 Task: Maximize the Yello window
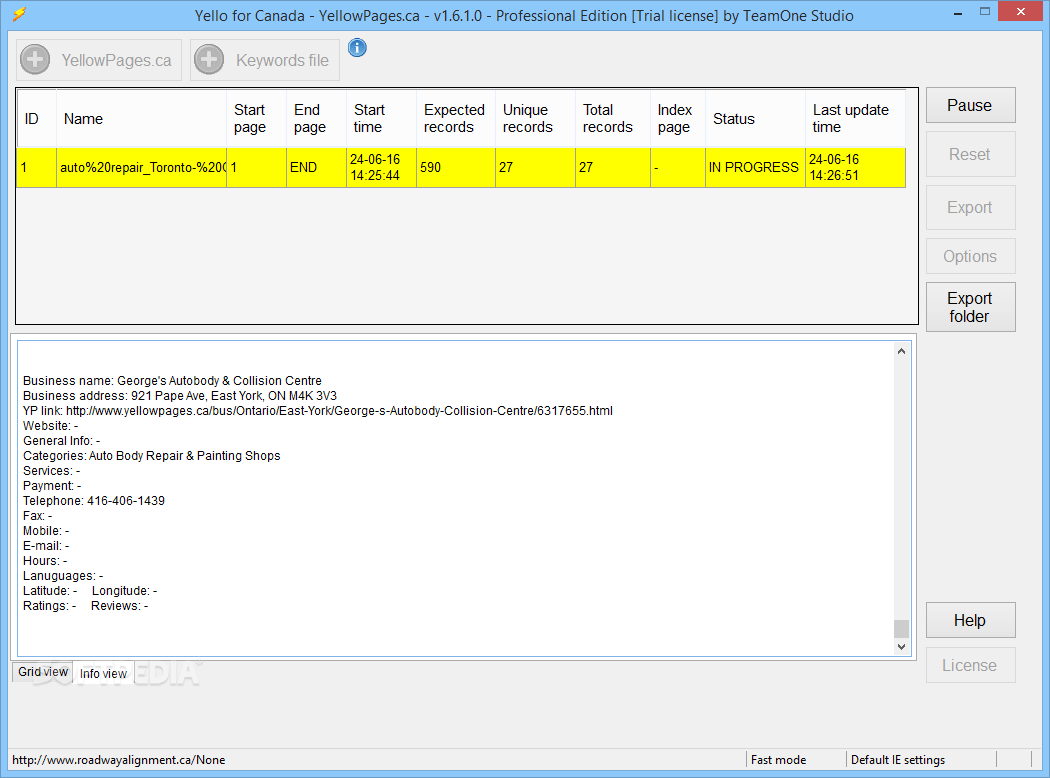984,11
